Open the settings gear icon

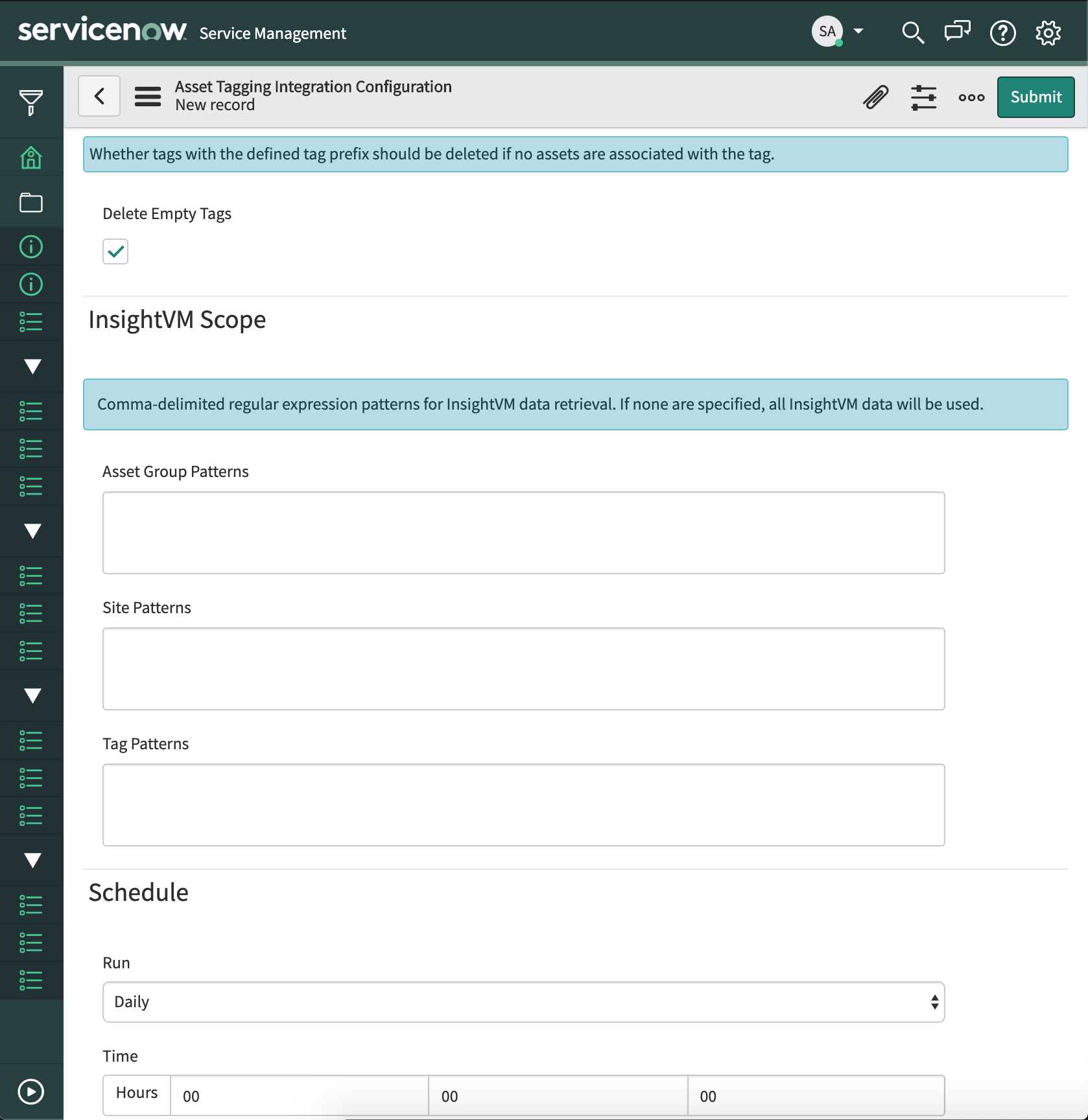[1048, 32]
